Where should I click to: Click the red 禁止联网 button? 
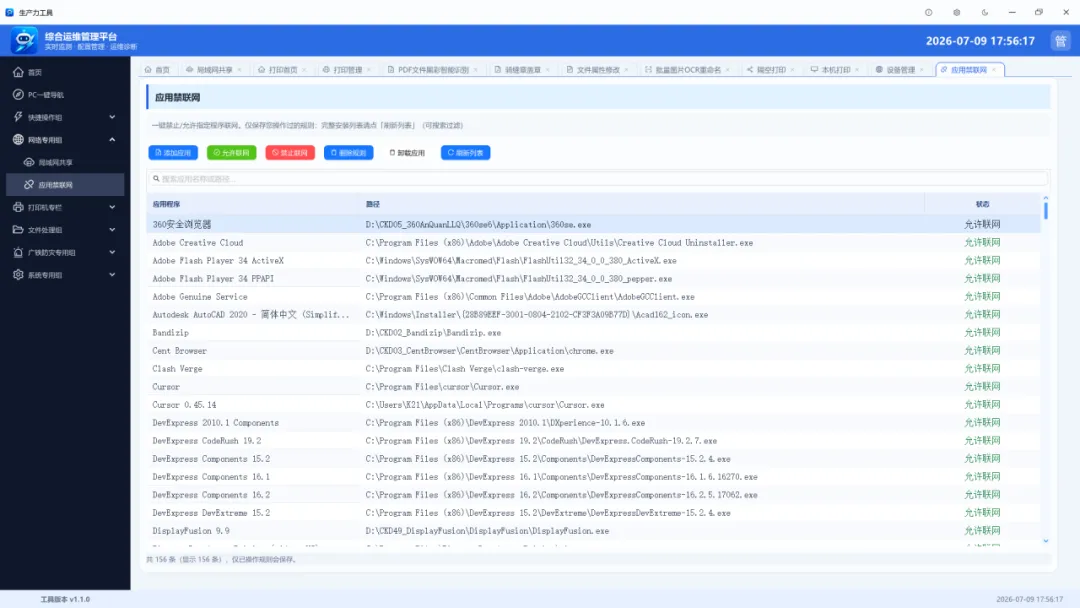[290, 153]
